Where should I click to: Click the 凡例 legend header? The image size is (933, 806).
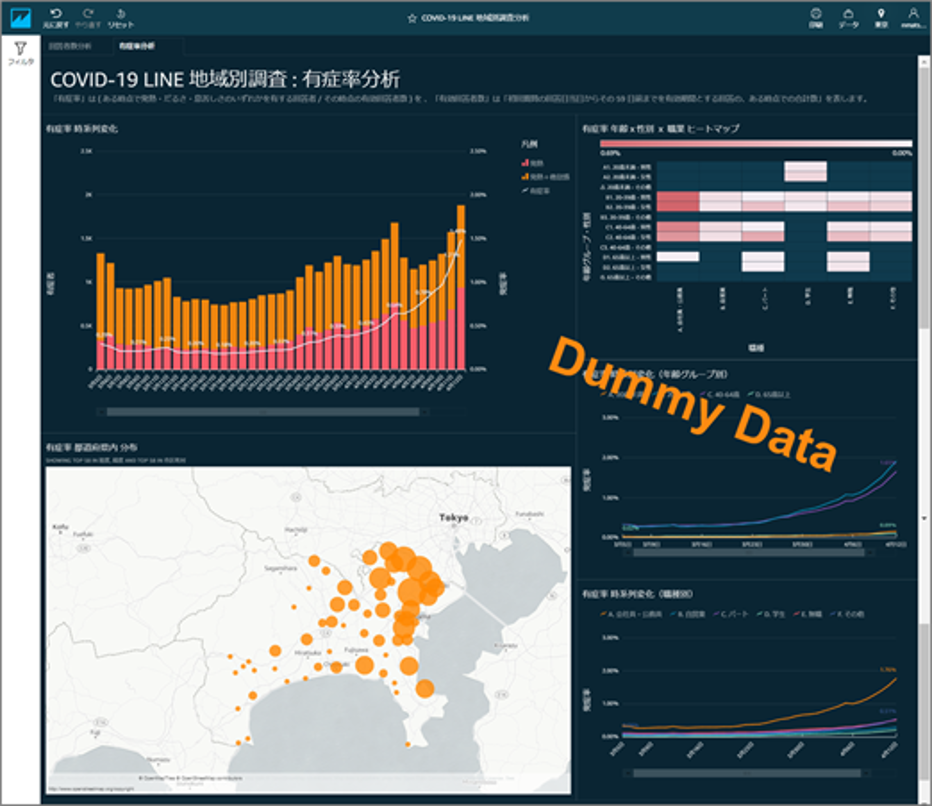(529, 144)
